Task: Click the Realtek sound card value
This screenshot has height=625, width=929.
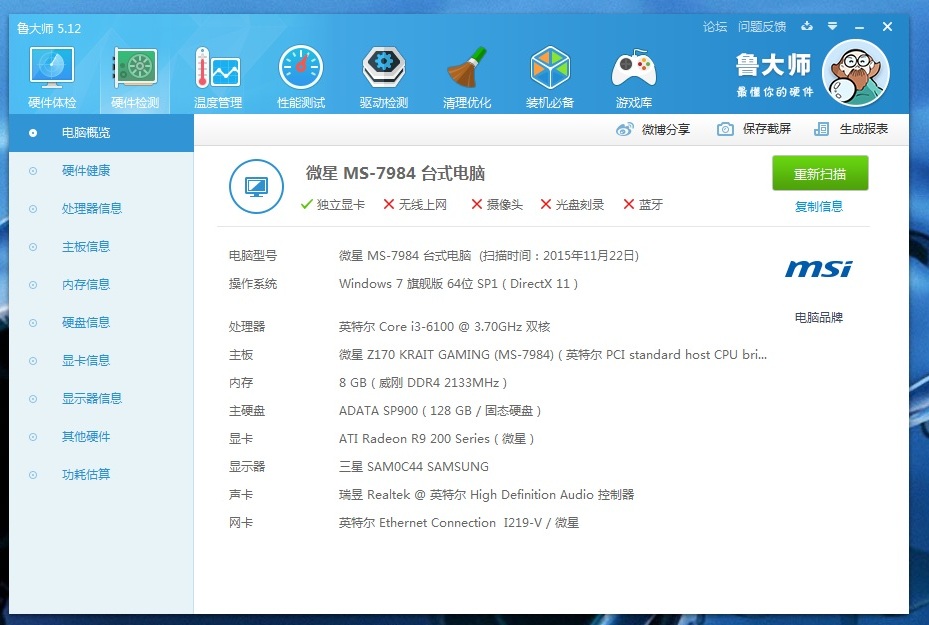Action: 486,495
